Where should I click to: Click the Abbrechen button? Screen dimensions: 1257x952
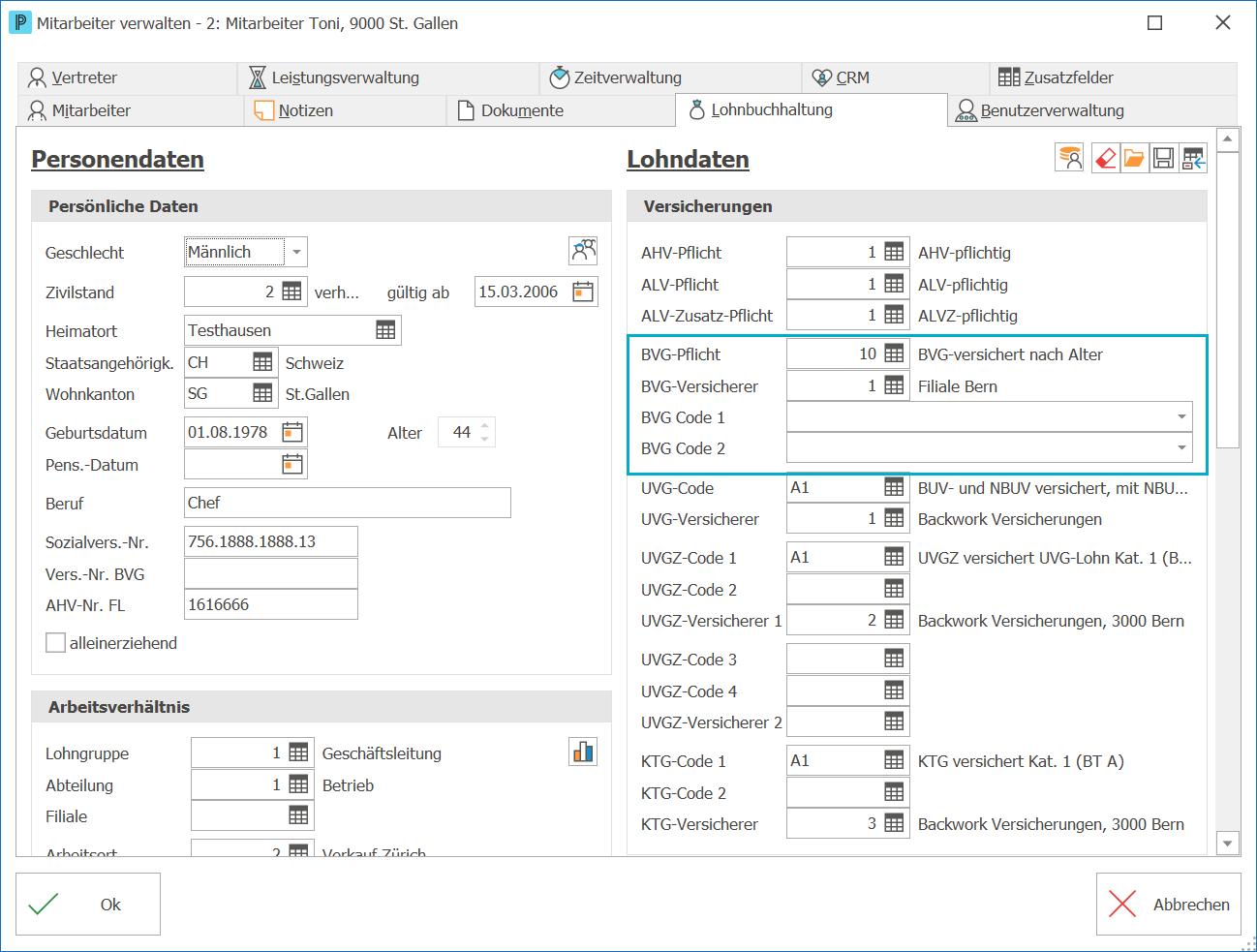(x=1168, y=904)
